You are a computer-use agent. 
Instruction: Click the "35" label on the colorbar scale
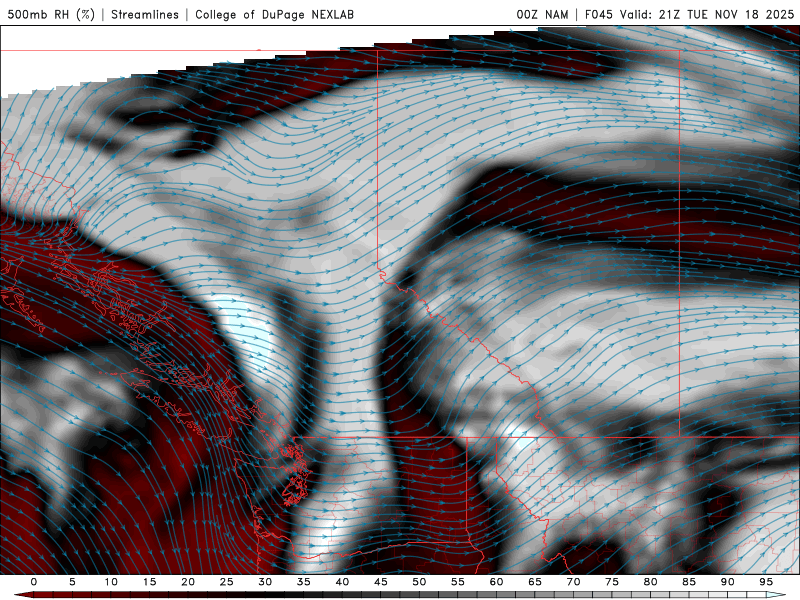[304, 582]
